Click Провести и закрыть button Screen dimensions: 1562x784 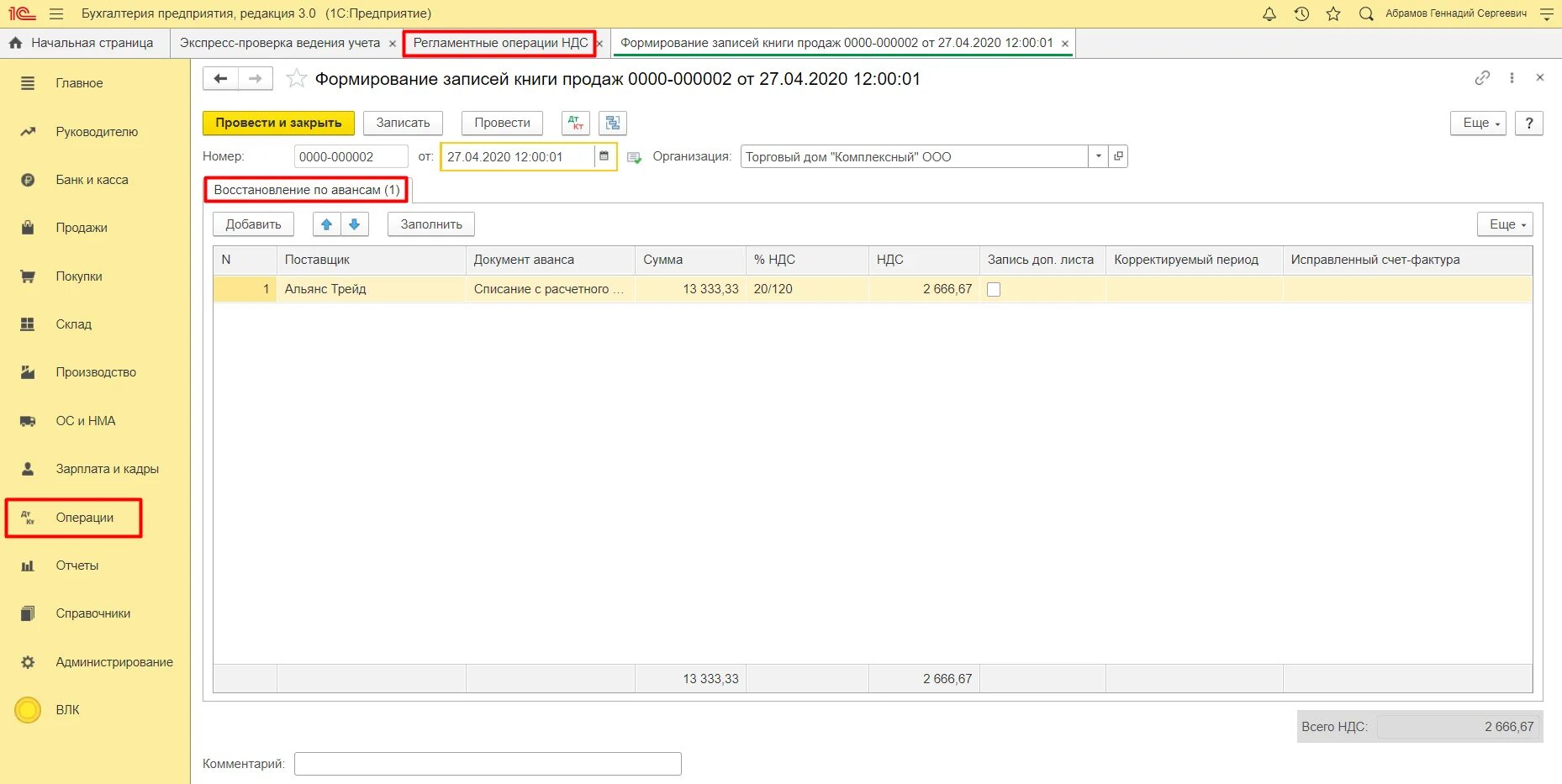click(278, 123)
